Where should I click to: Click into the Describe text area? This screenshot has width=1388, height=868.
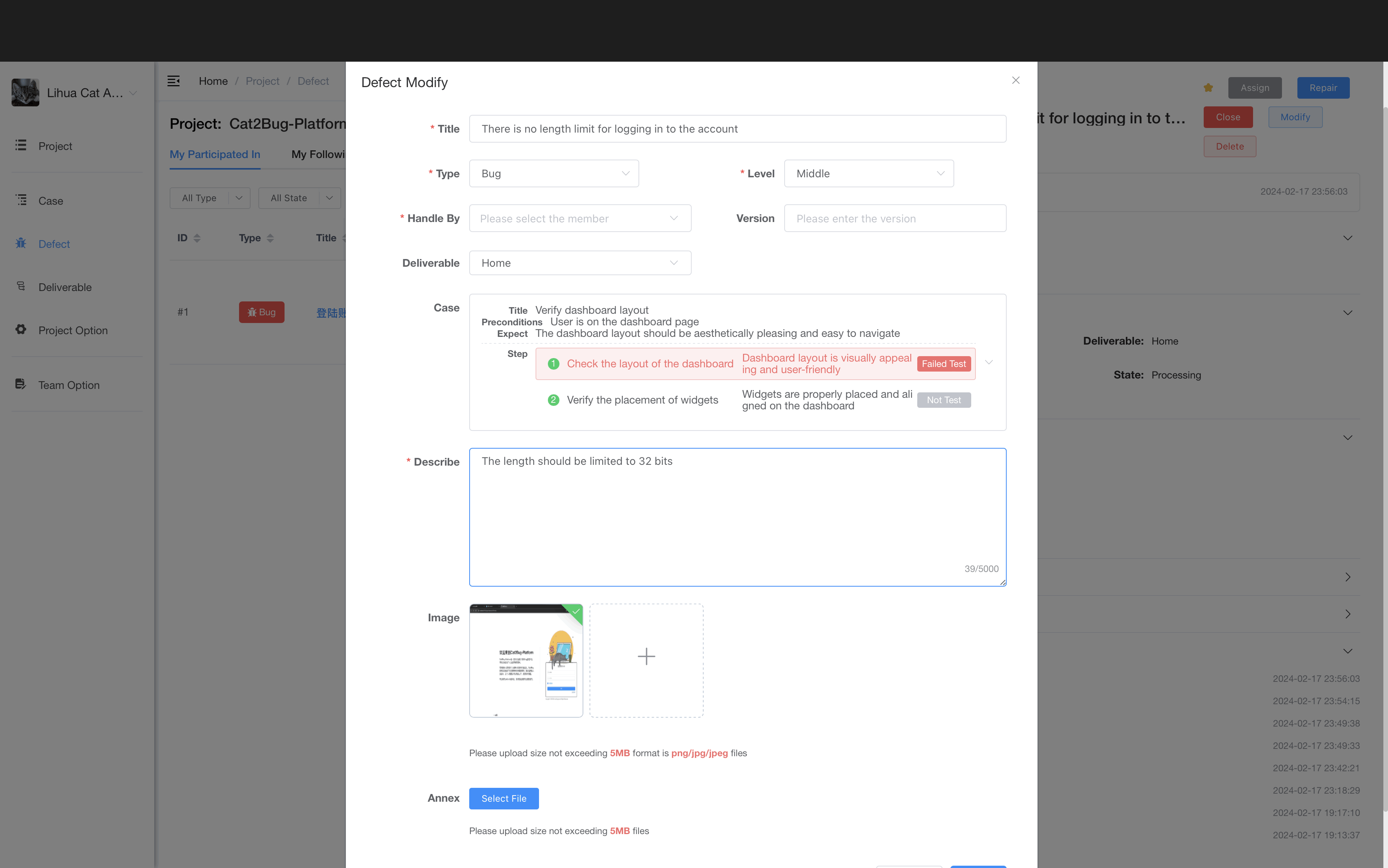737,516
